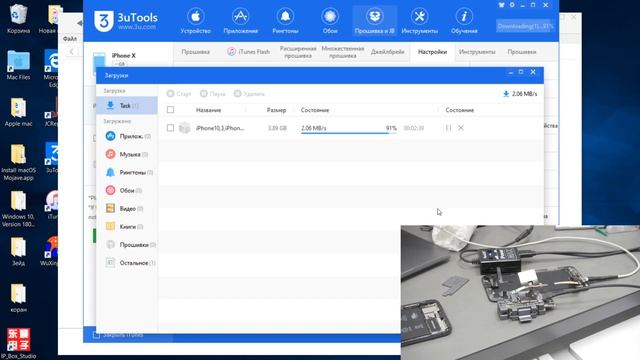Check the iPhone10,3 firmware row checkbox

[171, 128]
